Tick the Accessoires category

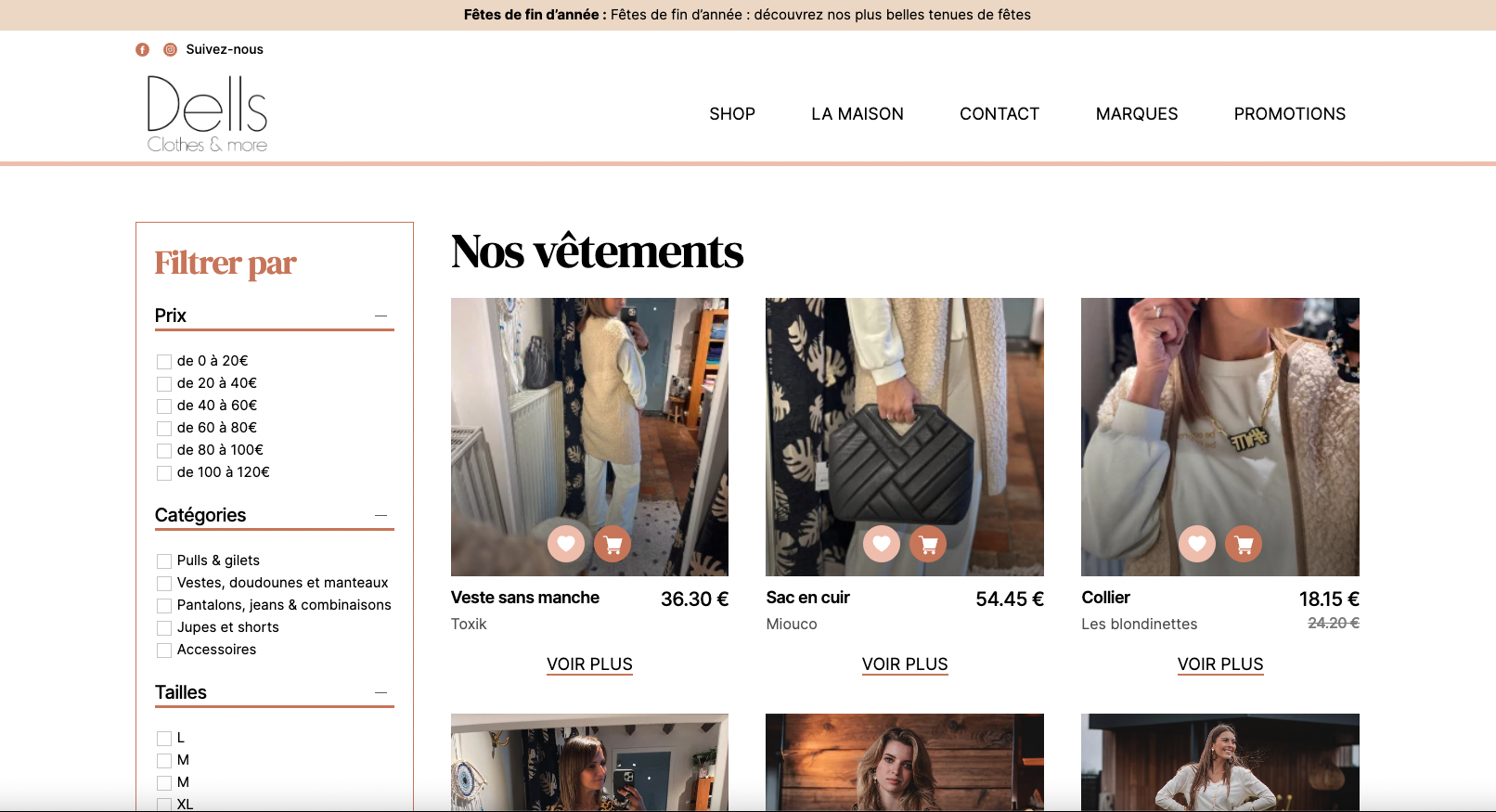pyautogui.click(x=164, y=651)
